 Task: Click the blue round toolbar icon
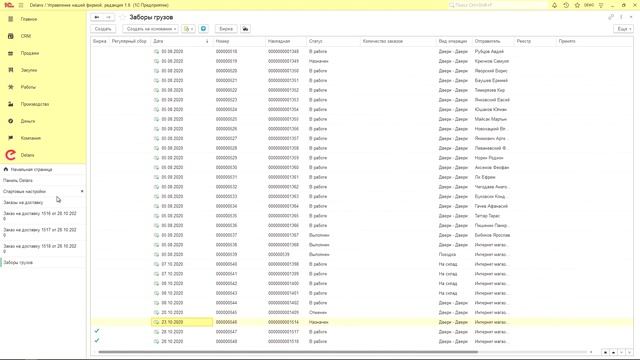coord(203,29)
